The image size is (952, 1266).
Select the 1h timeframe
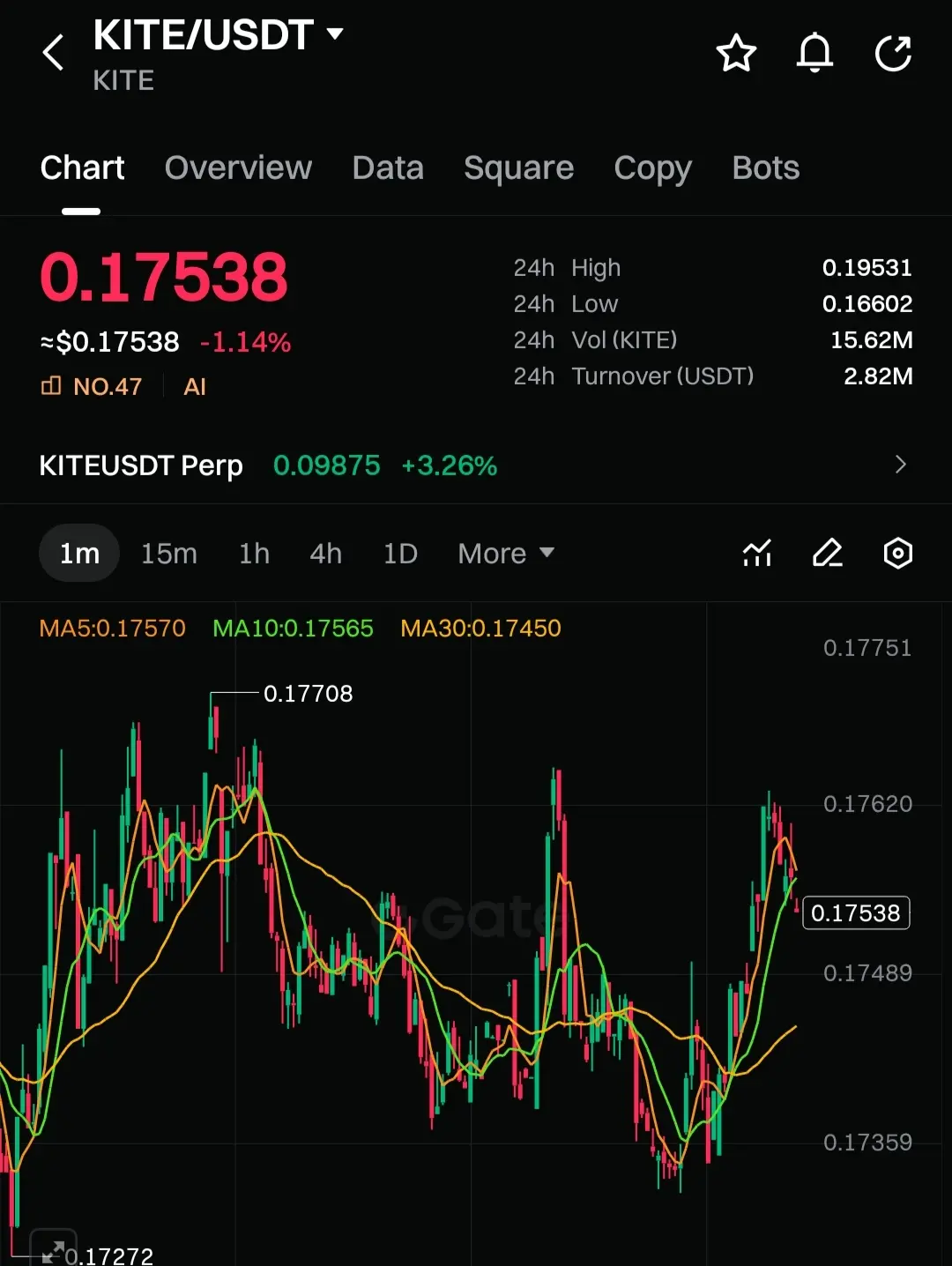(254, 554)
